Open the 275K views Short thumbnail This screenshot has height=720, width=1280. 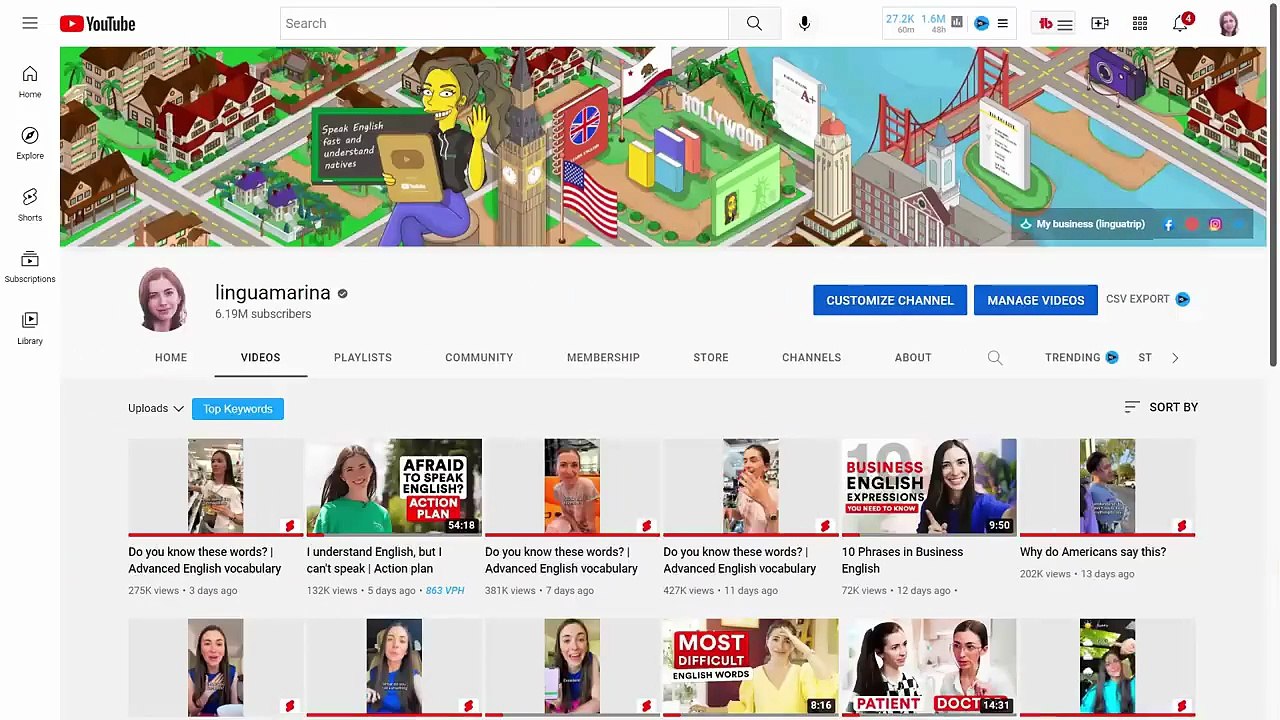coord(215,487)
